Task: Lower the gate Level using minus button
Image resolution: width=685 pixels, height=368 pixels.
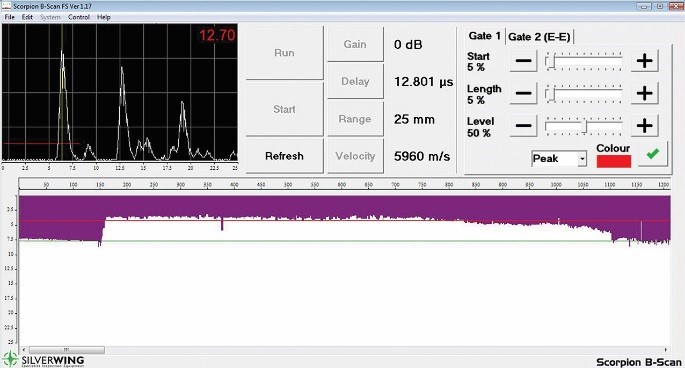Action: tap(523, 126)
